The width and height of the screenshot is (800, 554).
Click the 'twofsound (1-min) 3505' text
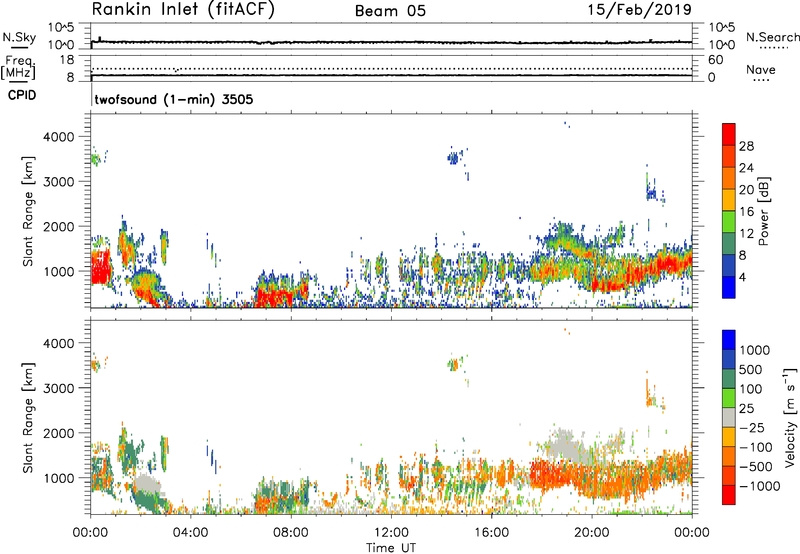tap(174, 99)
